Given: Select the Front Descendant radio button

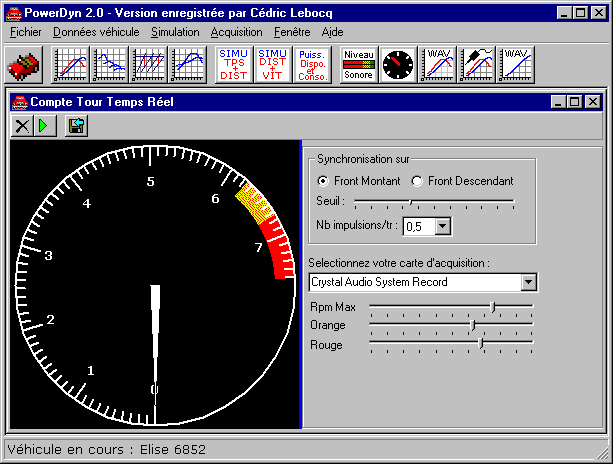Looking at the screenshot, I should click(x=418, y=181).
